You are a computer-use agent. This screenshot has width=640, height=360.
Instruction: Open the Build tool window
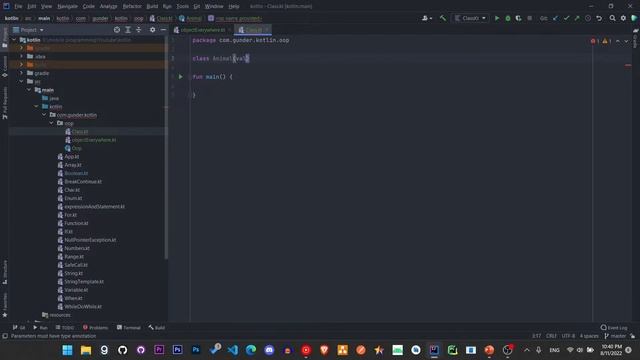tap(157, 327)
